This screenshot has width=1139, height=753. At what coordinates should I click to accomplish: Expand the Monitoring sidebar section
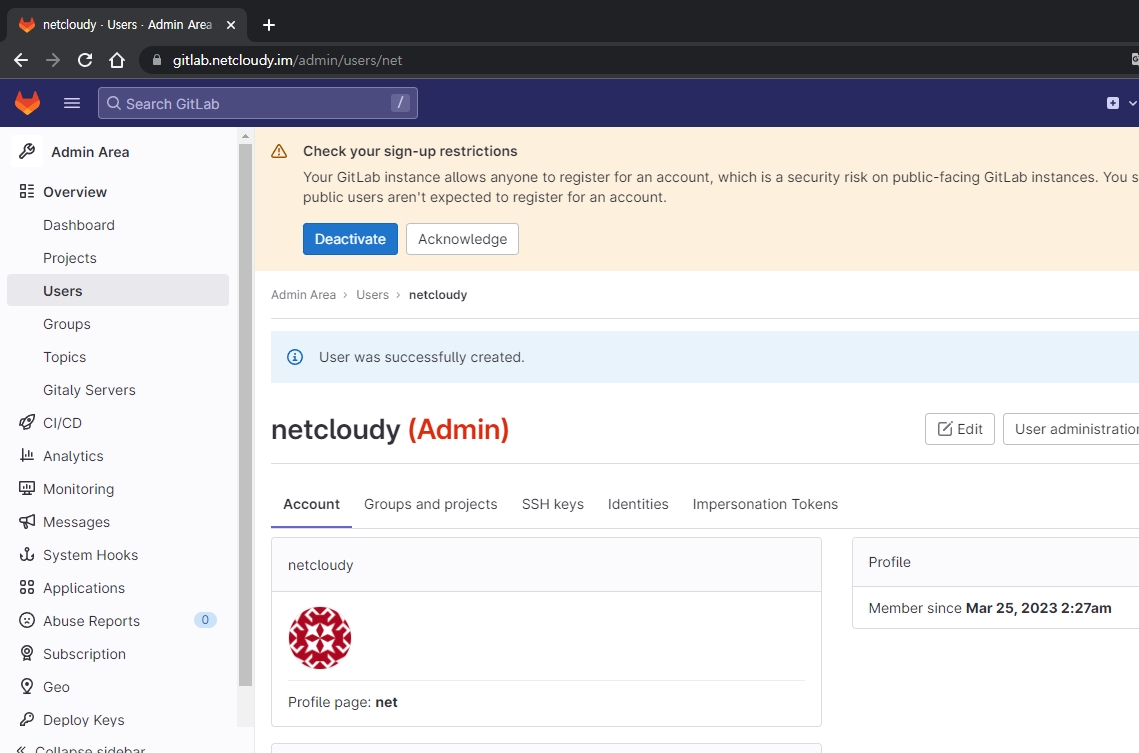(78, 489)
